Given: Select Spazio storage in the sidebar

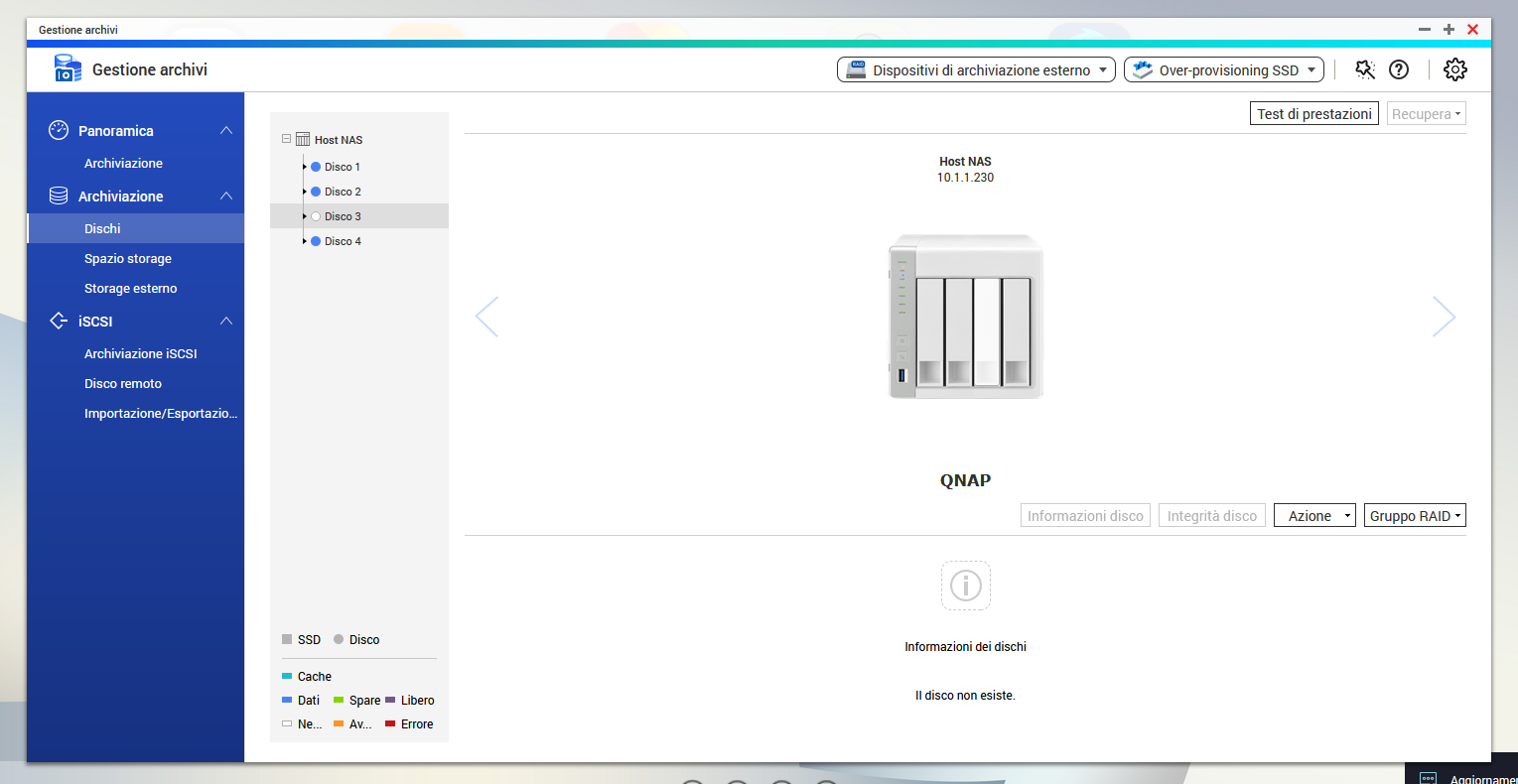Looking at the screenshot, I should pos(128,258).
